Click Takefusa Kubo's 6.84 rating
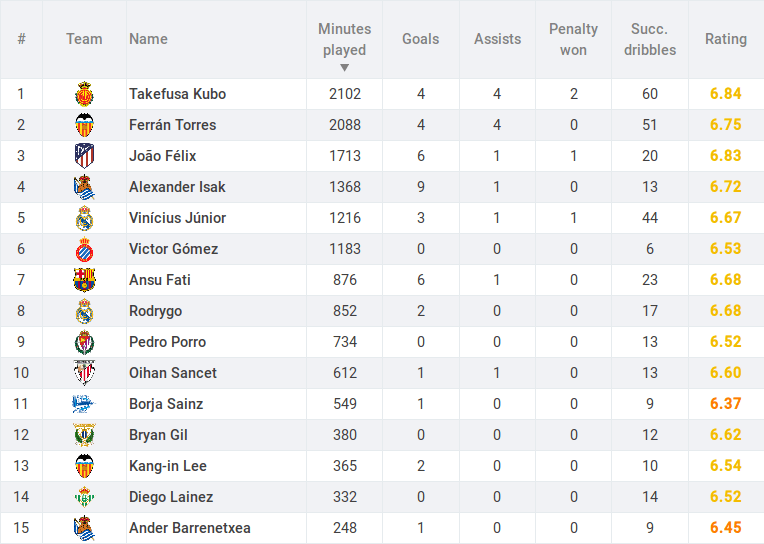This screenshot has height=544, width=764. (x=726, y=94)
